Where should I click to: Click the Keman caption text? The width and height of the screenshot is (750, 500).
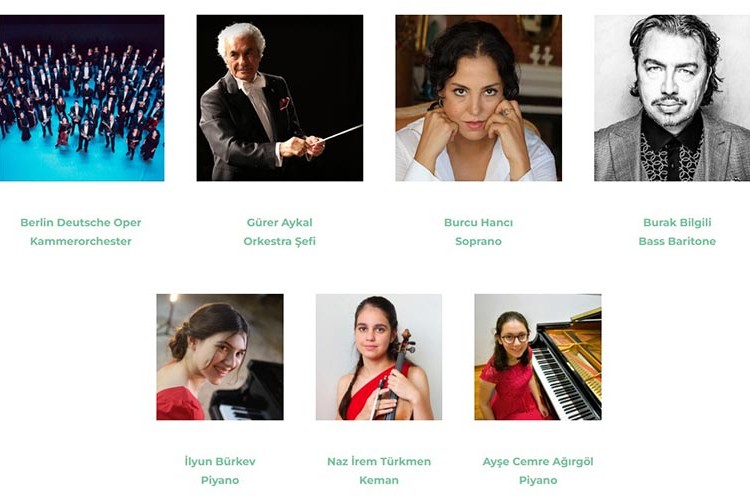pos(379,480)
